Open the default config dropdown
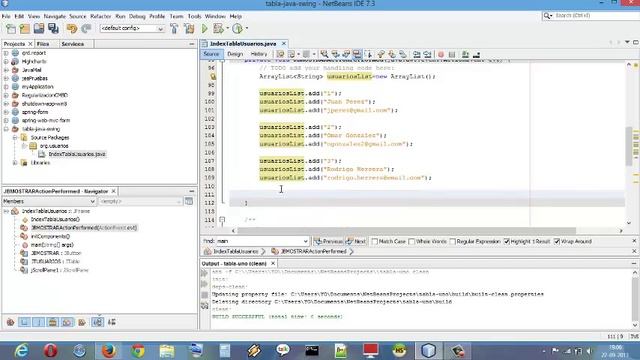The height and width of the screenshot is (360, 640). [x=160, y=29]
